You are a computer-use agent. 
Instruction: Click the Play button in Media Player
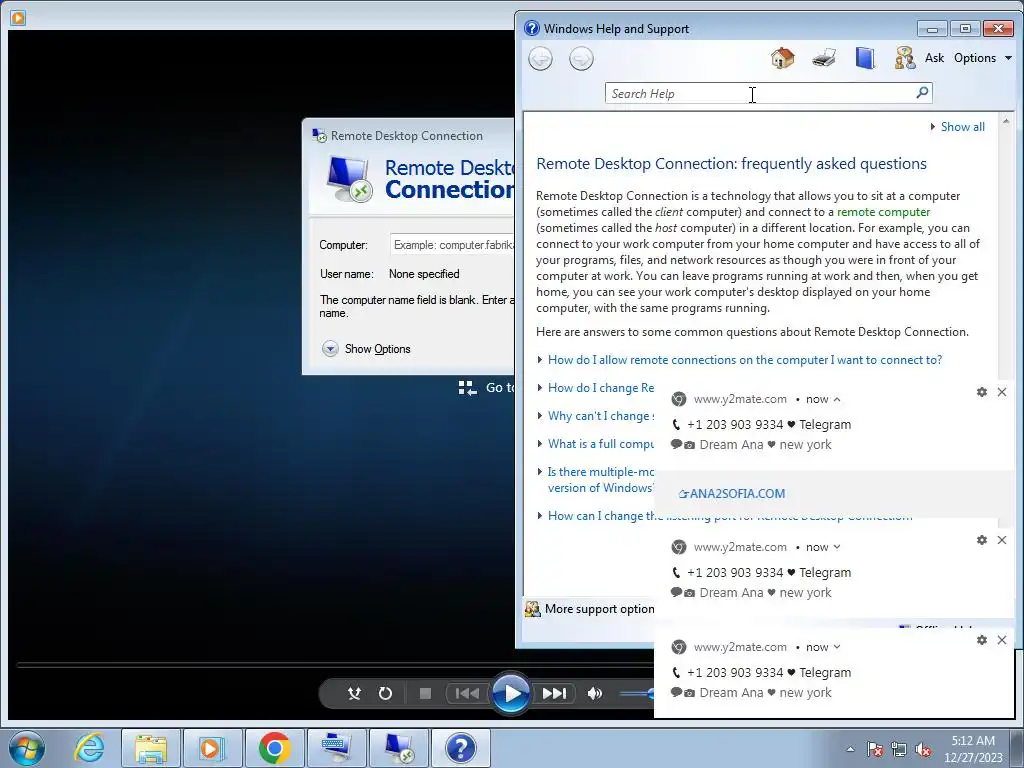(511, 693)
